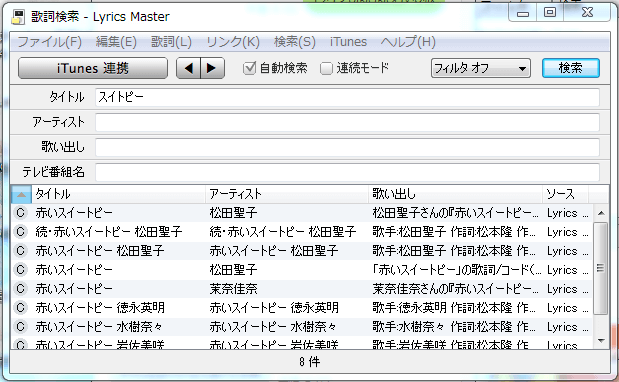Open the 編集(E) menu
Image resolution: width=619 pixels, height=382 pixels.
(x=116, y=42)
